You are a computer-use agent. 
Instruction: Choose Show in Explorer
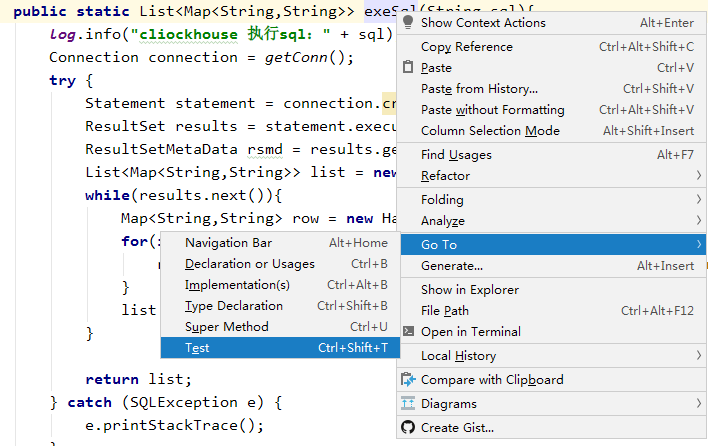[x=470, y=290]
